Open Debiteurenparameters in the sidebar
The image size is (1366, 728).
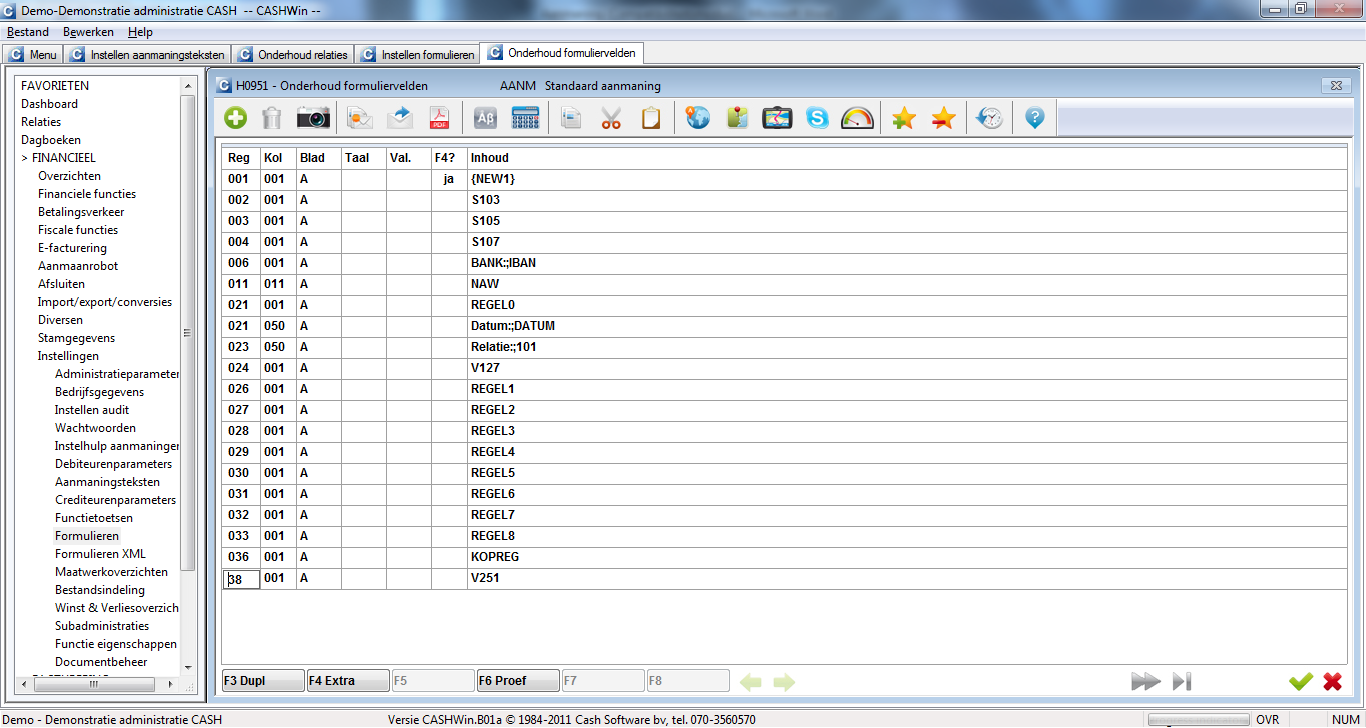[x=113, y=464]
